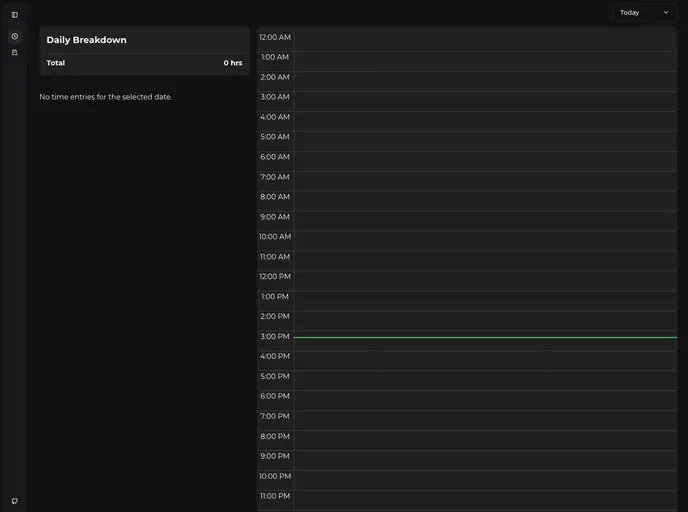The image size is (688, 512).
Task: Click the 12:00 PM hour label
Action: (275, 277)
